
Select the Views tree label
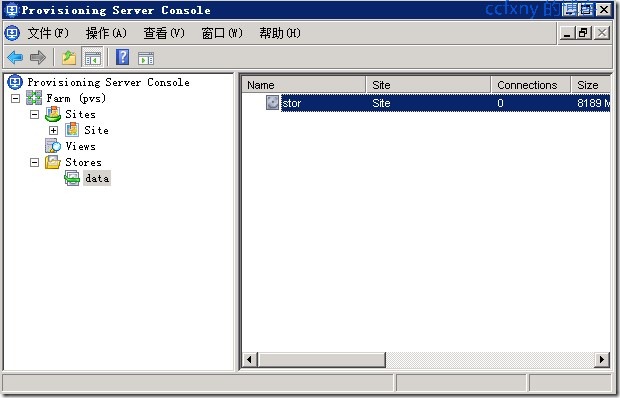click(x=80, y=146)
